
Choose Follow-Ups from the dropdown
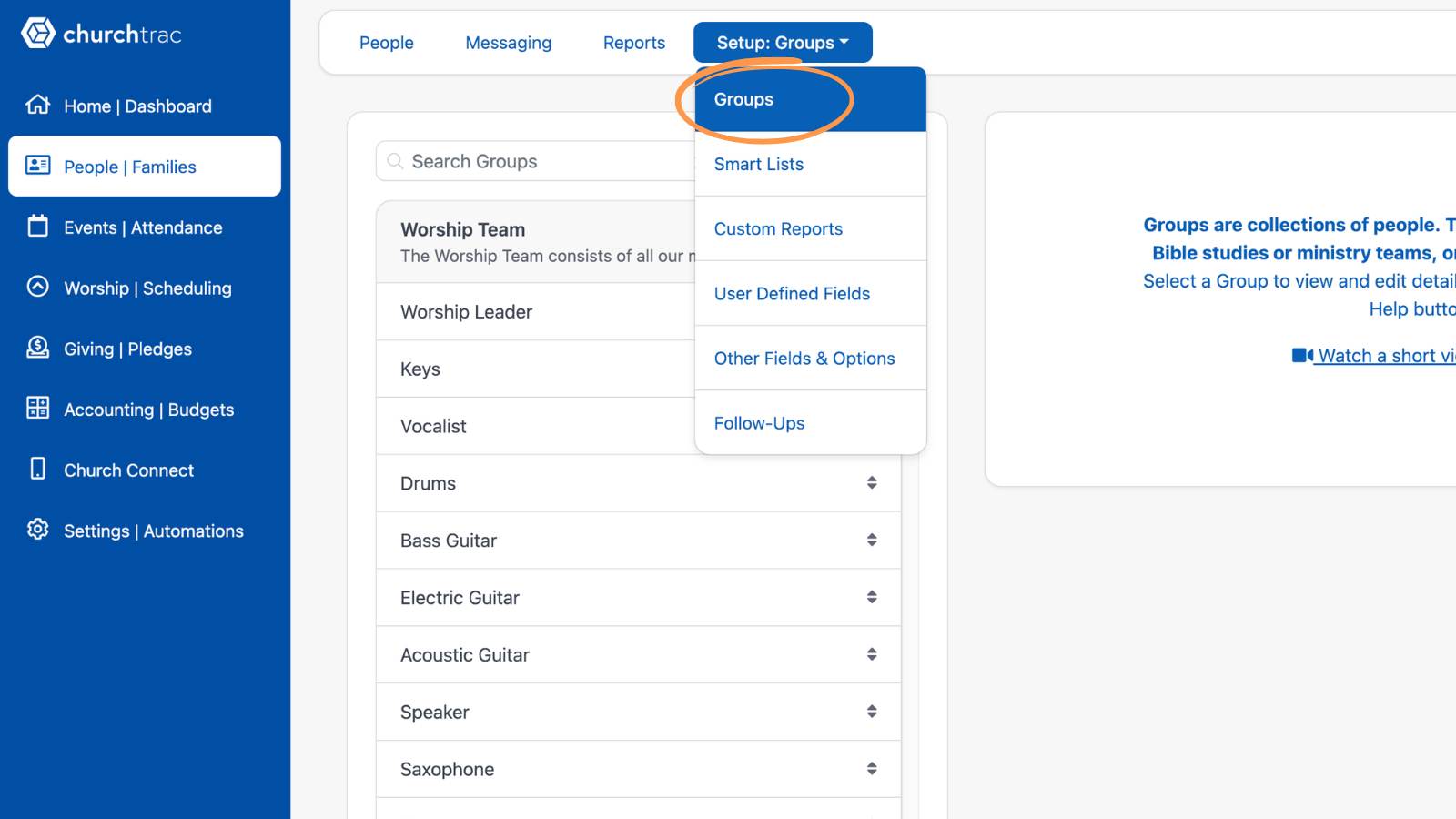(810, 422)
